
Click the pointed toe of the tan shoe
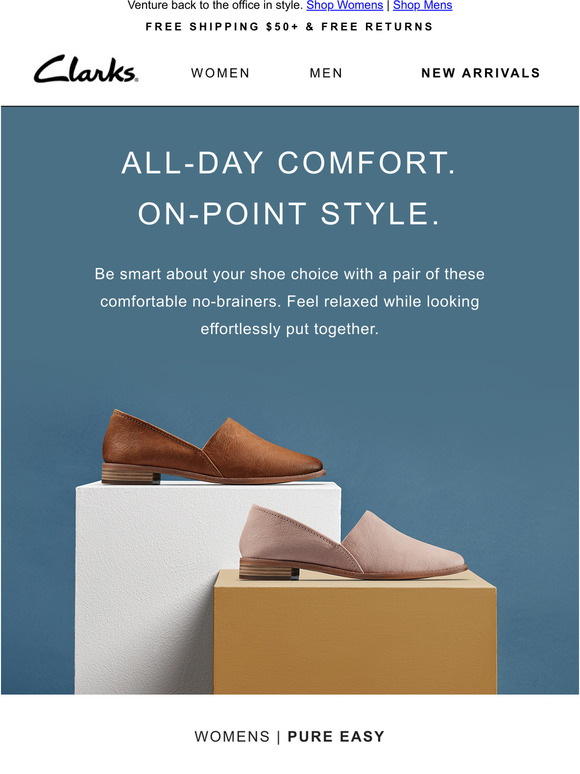pos(306,464)
